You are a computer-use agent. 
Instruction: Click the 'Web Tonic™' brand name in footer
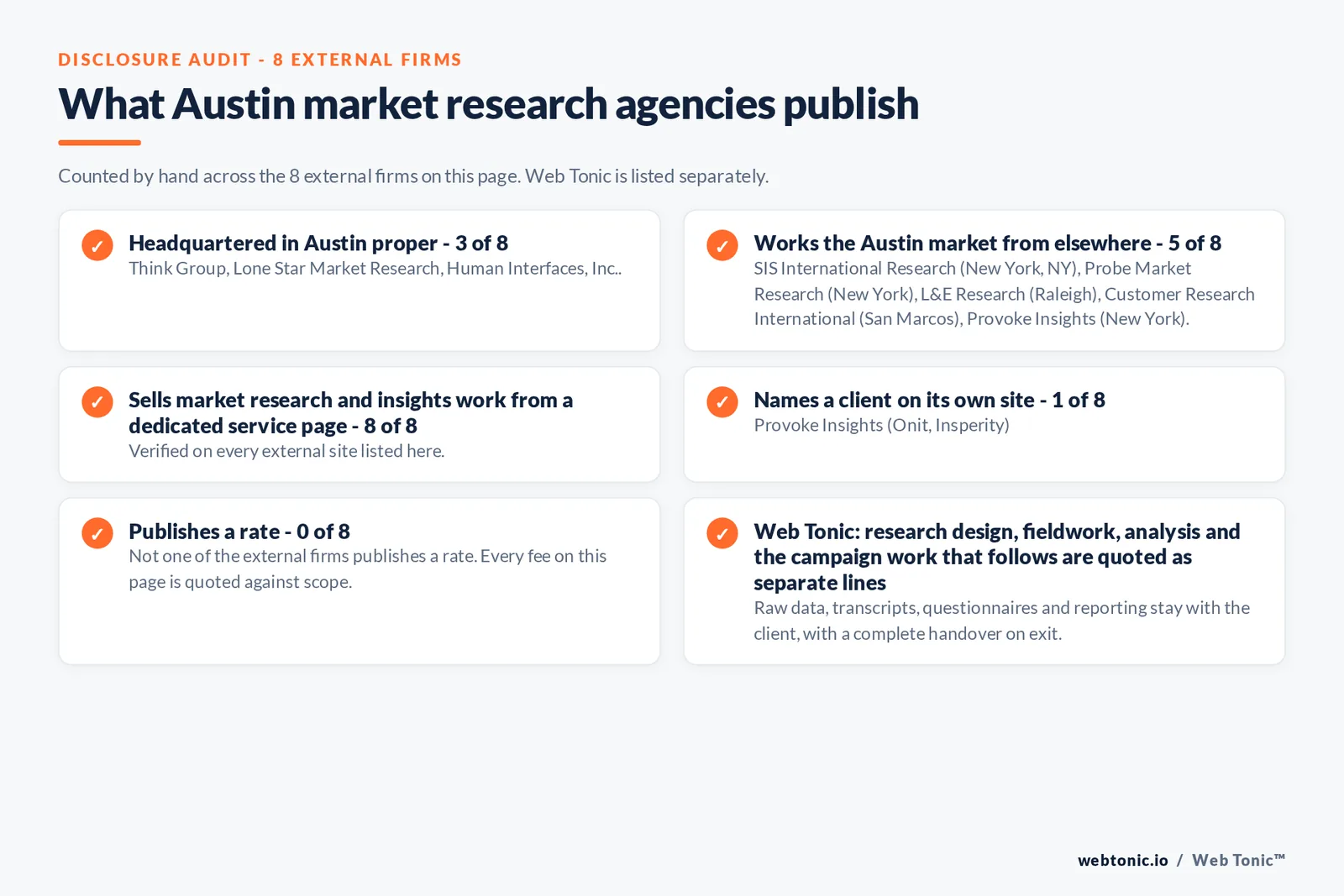tap(1239, 861)
